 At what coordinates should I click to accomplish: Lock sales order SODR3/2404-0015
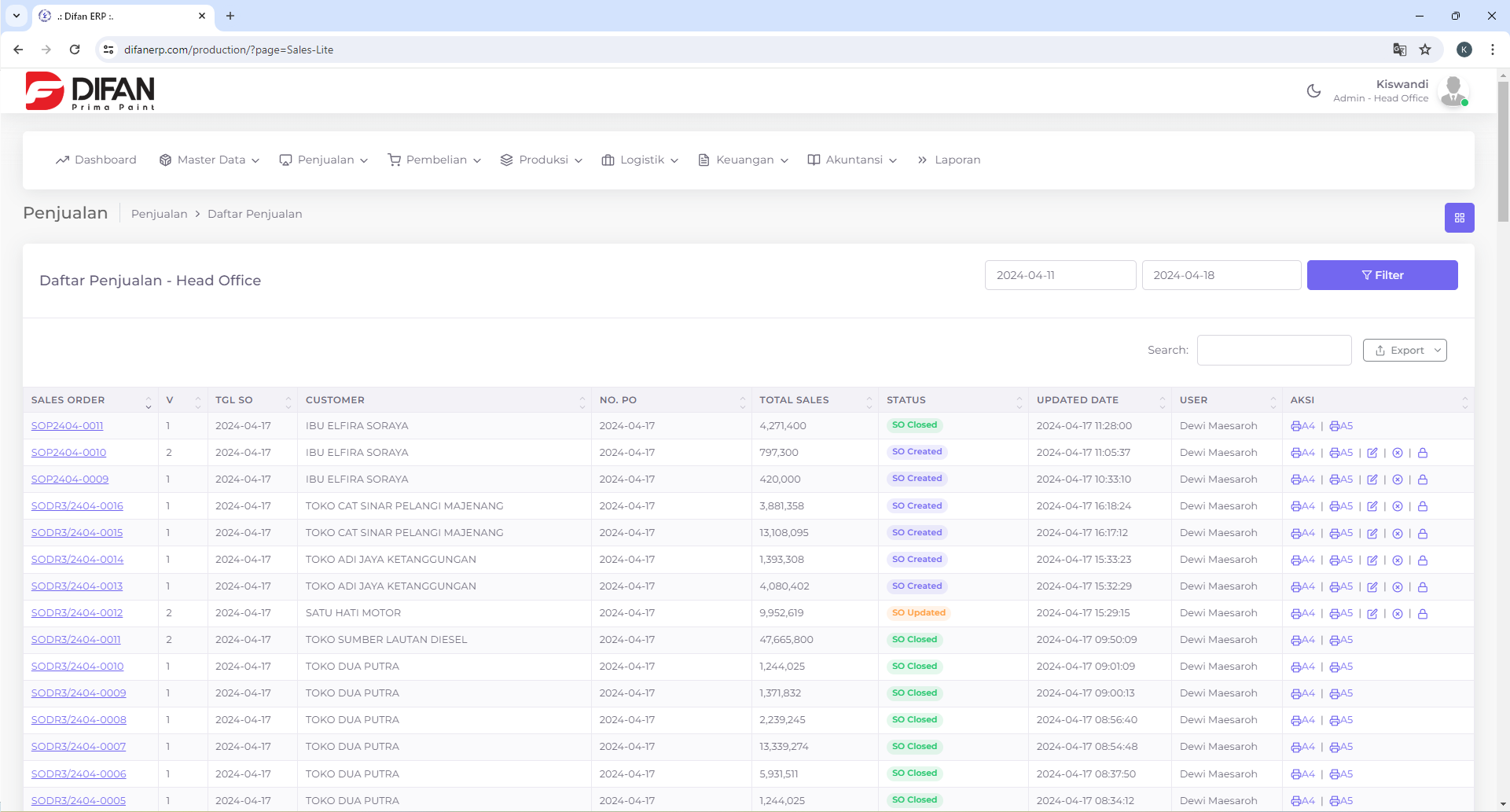pyautogui.click(x=1423, y=533)
